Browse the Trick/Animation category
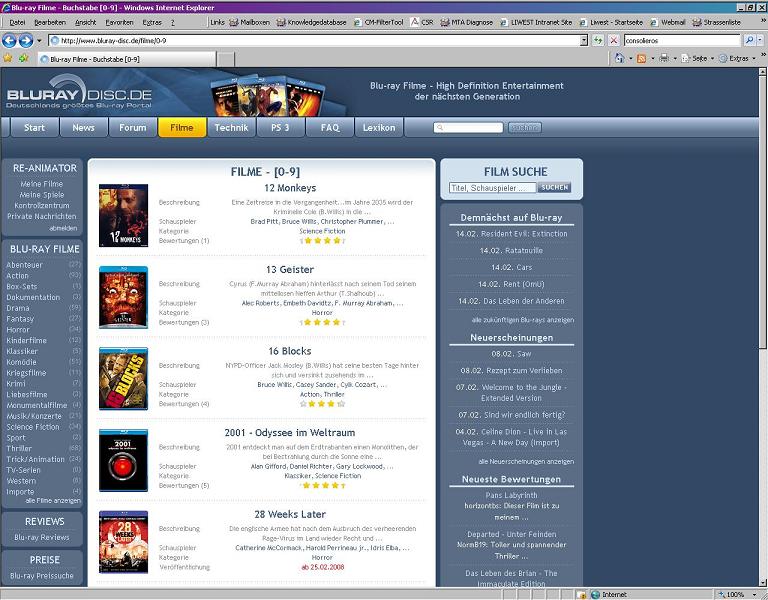The height and width of the screenshot is (600, 768). 35,459
